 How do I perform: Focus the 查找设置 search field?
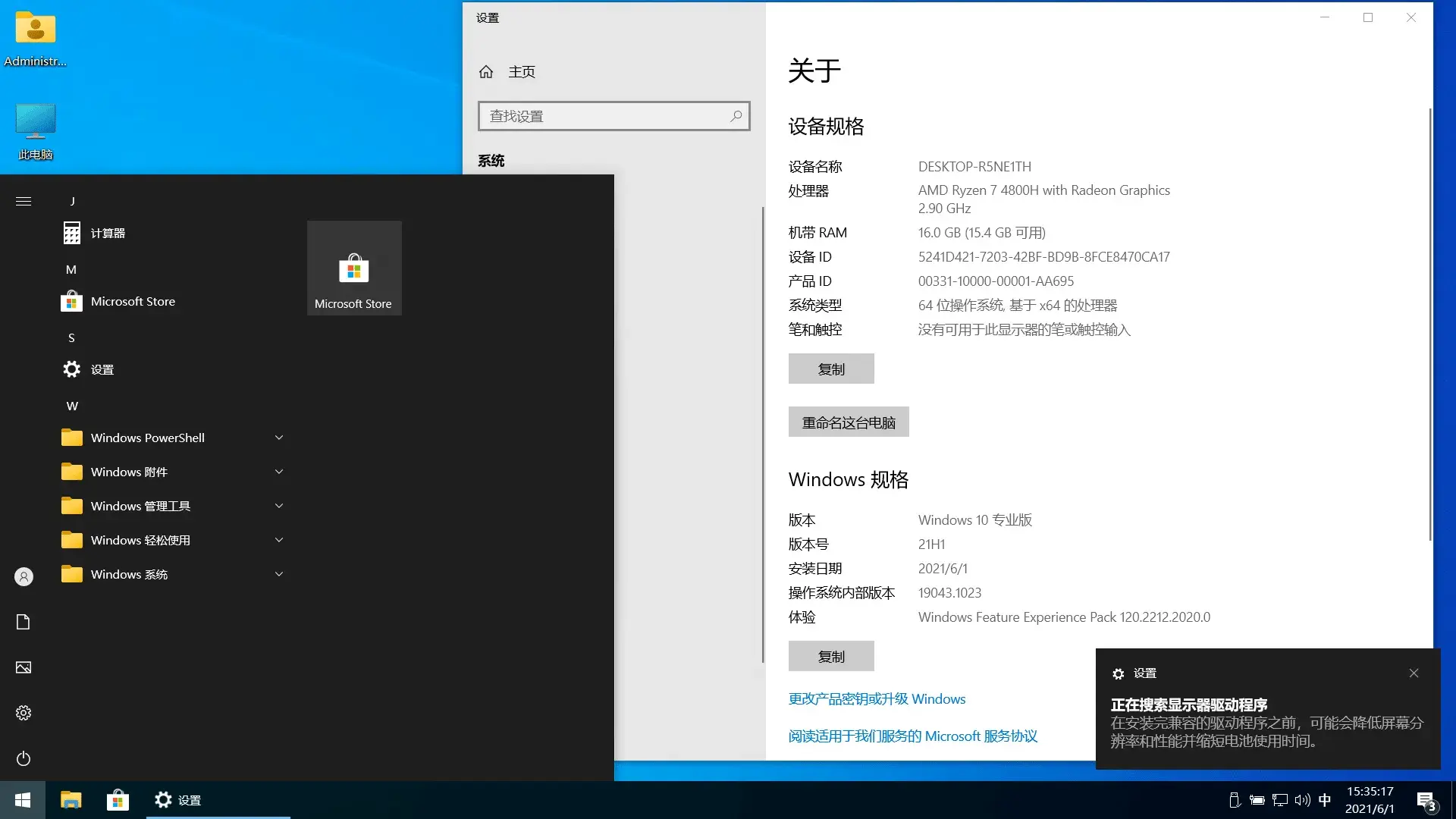pyautogui.click(x=613, y=116)
